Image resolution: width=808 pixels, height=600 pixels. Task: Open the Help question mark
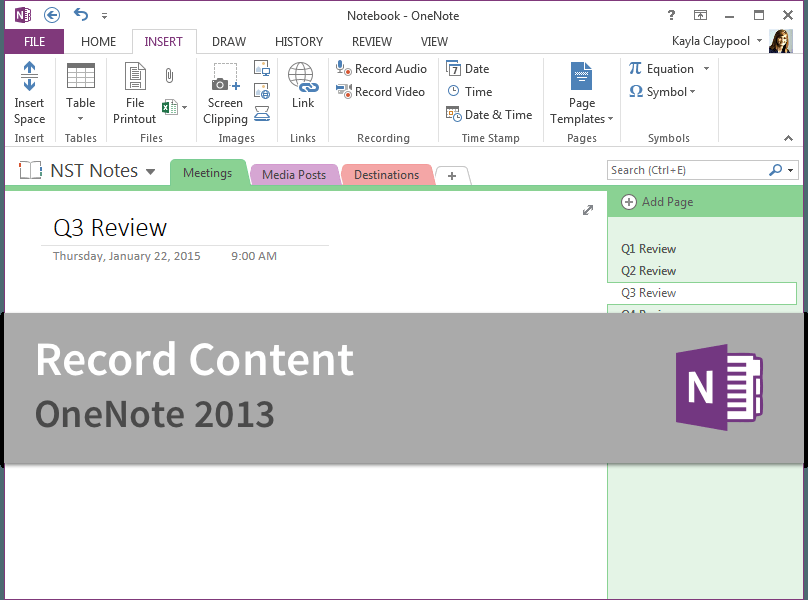tap(671, 15)
